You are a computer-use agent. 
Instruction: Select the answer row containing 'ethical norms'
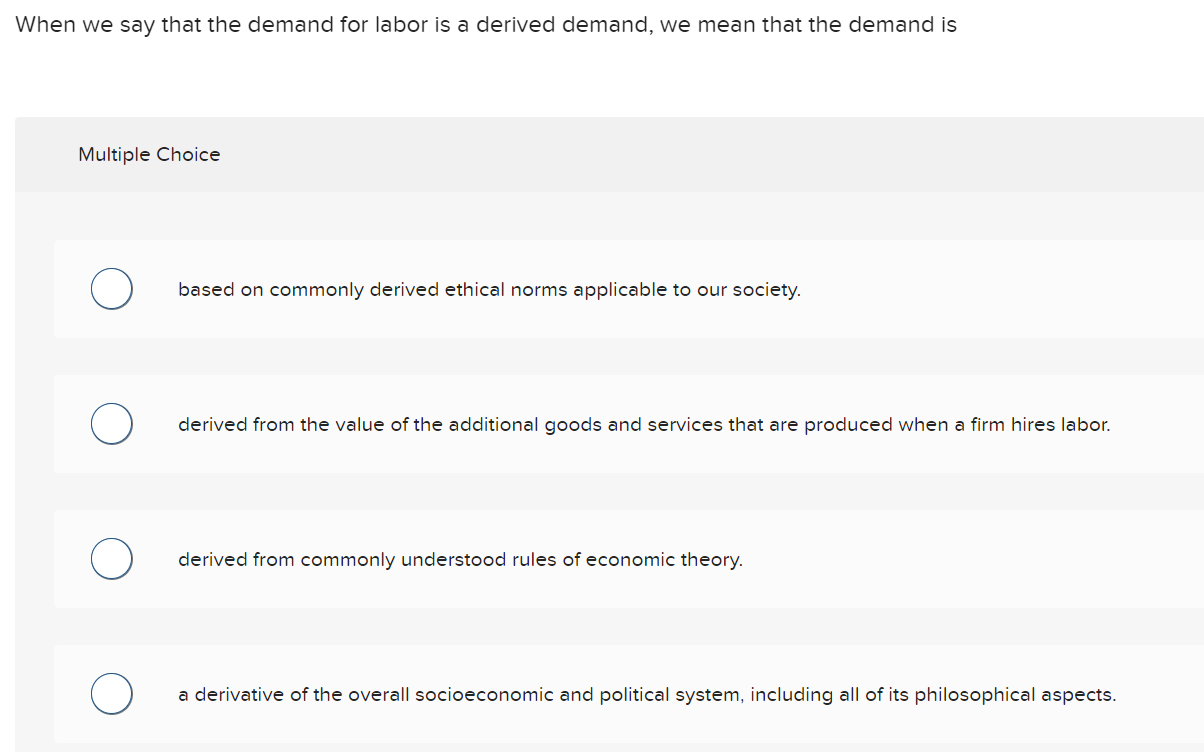pos(600,289)
